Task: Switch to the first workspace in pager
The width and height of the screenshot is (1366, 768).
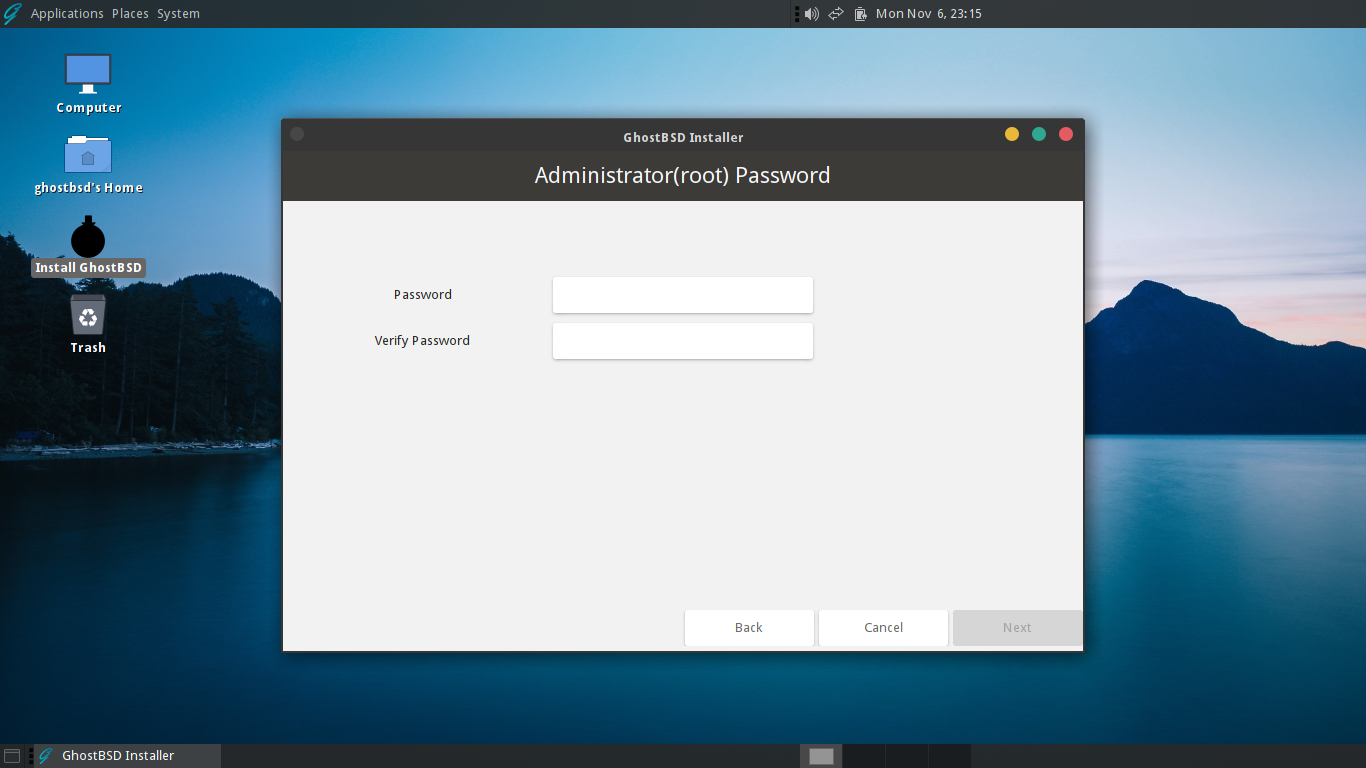Action: coord(821,756)
